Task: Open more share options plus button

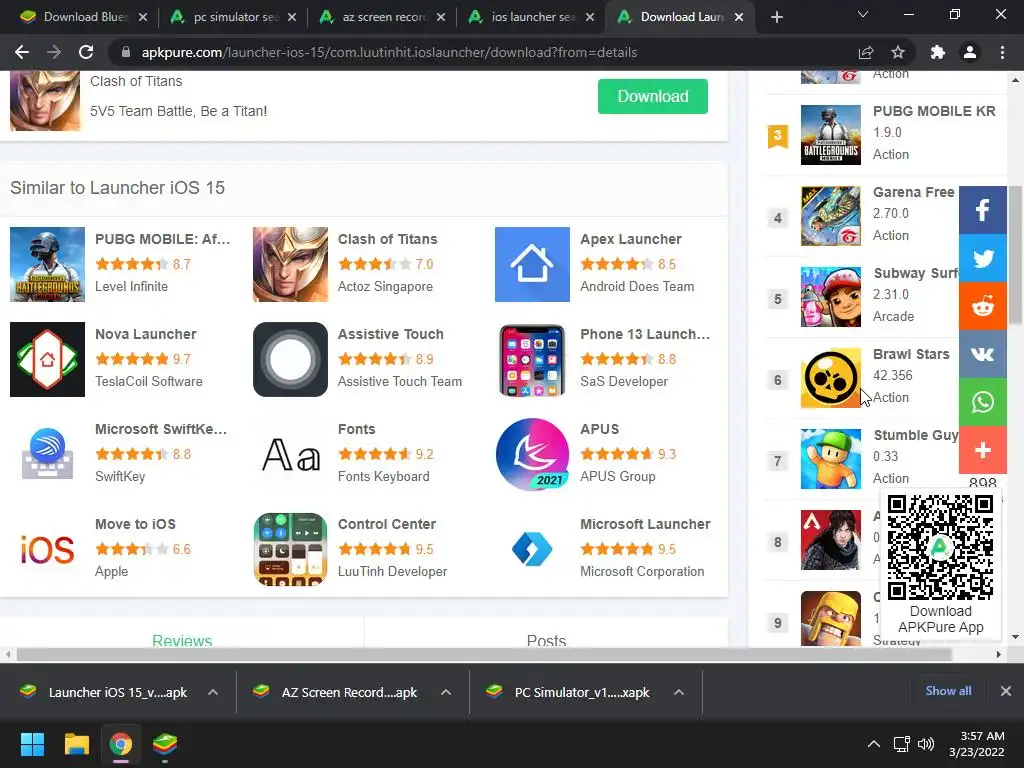Action: [982, 450]
